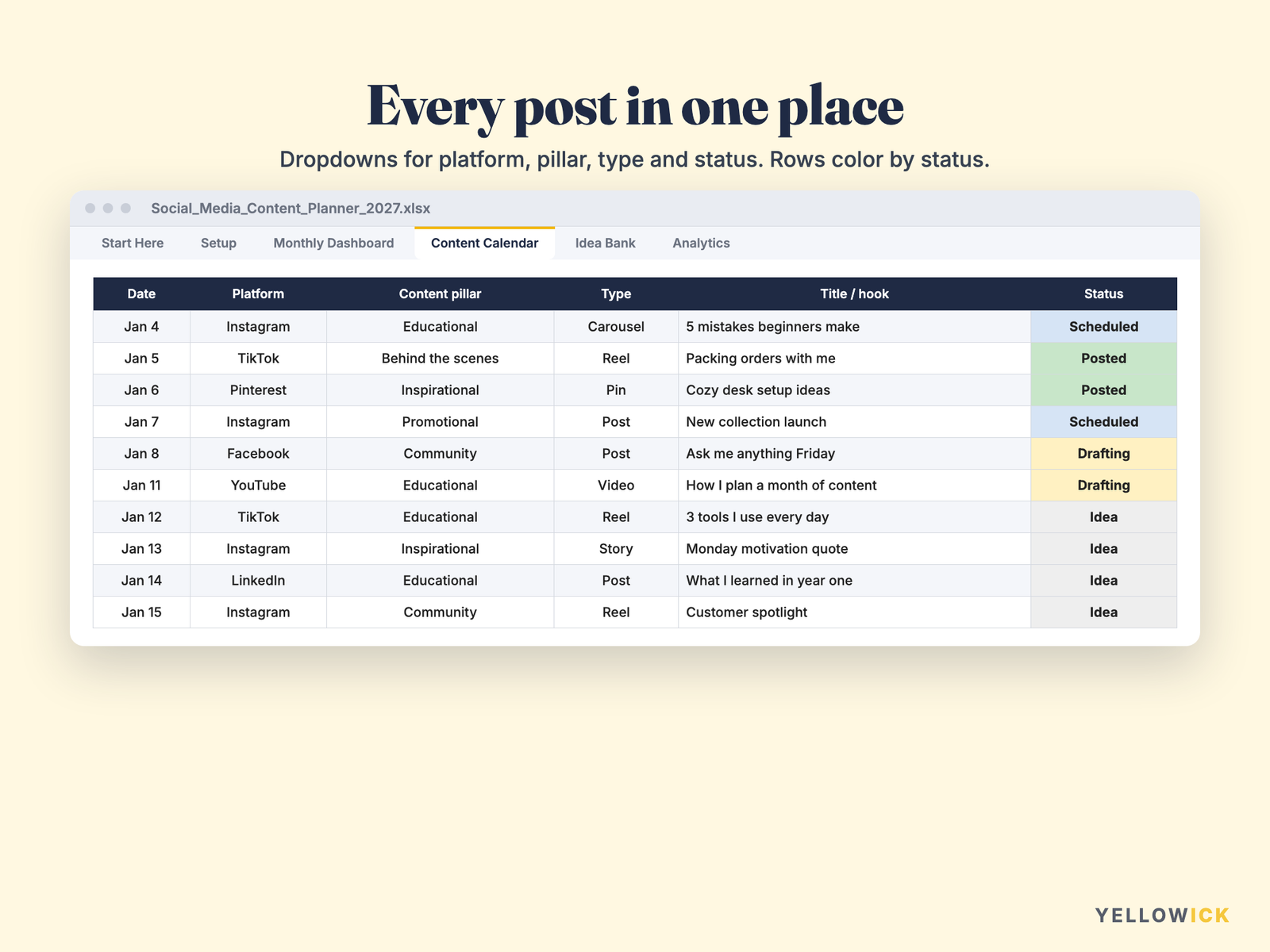
Task: Select the Scheduled status for Jan 4
Action: [1103, 327]
